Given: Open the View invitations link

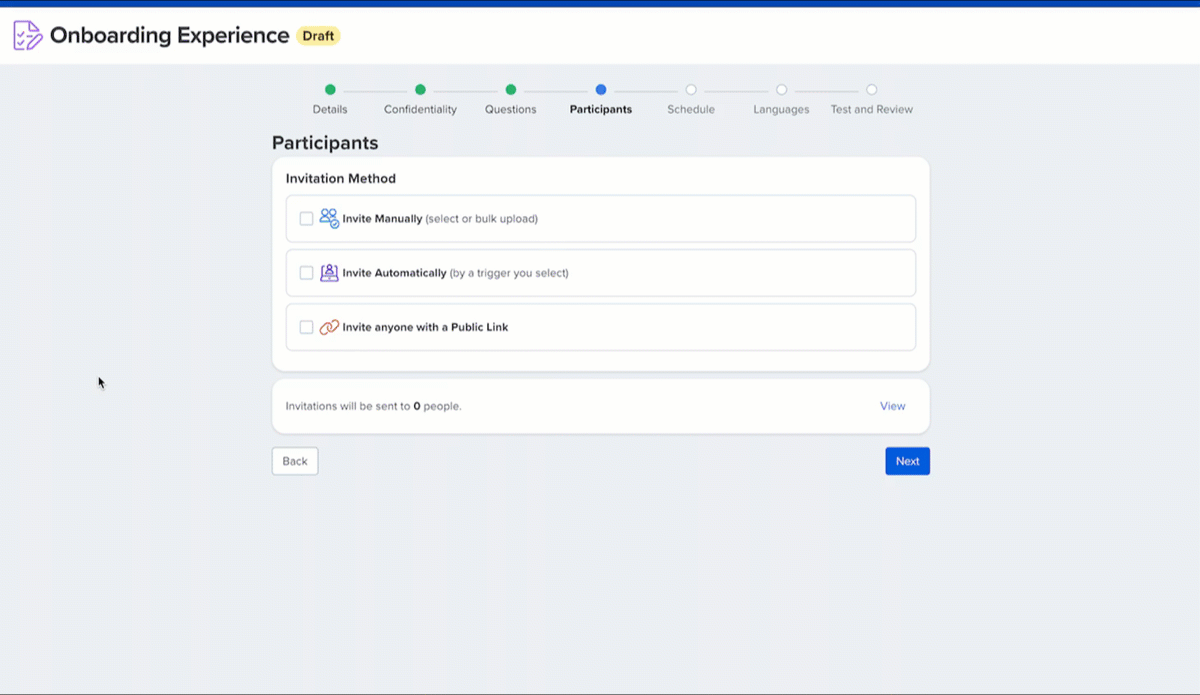Looking at the screenshot, I should (x=892, y=406).
